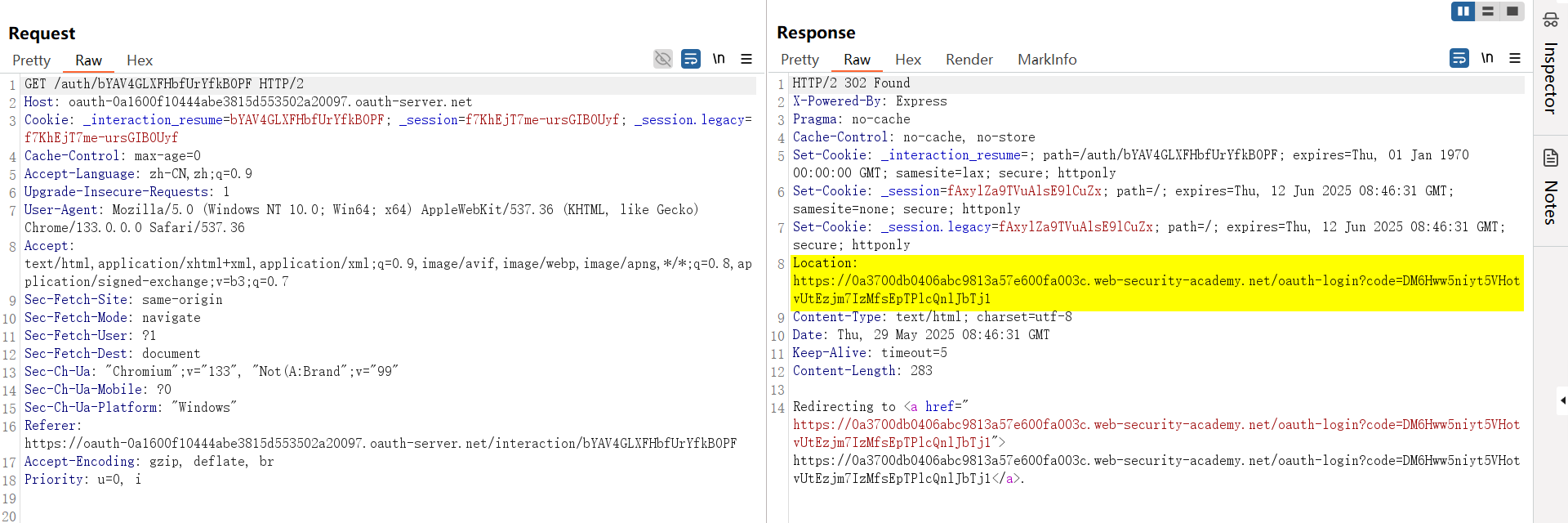Click the crossed-eye icon in Request panel
Screen dimensions: 1568x523
pos(662,59)
